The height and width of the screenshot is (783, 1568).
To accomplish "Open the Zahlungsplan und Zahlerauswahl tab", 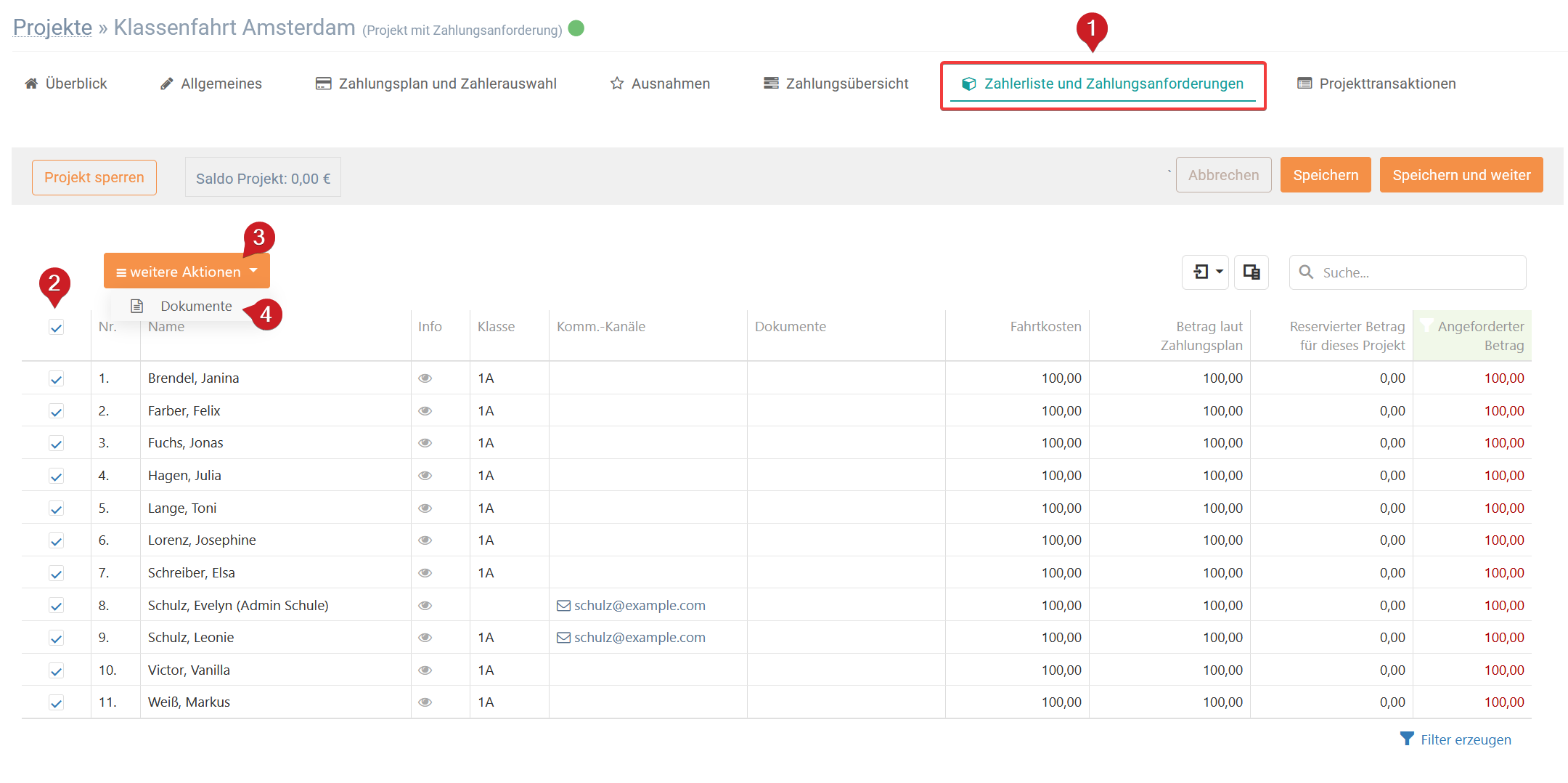I will (436, 84).
